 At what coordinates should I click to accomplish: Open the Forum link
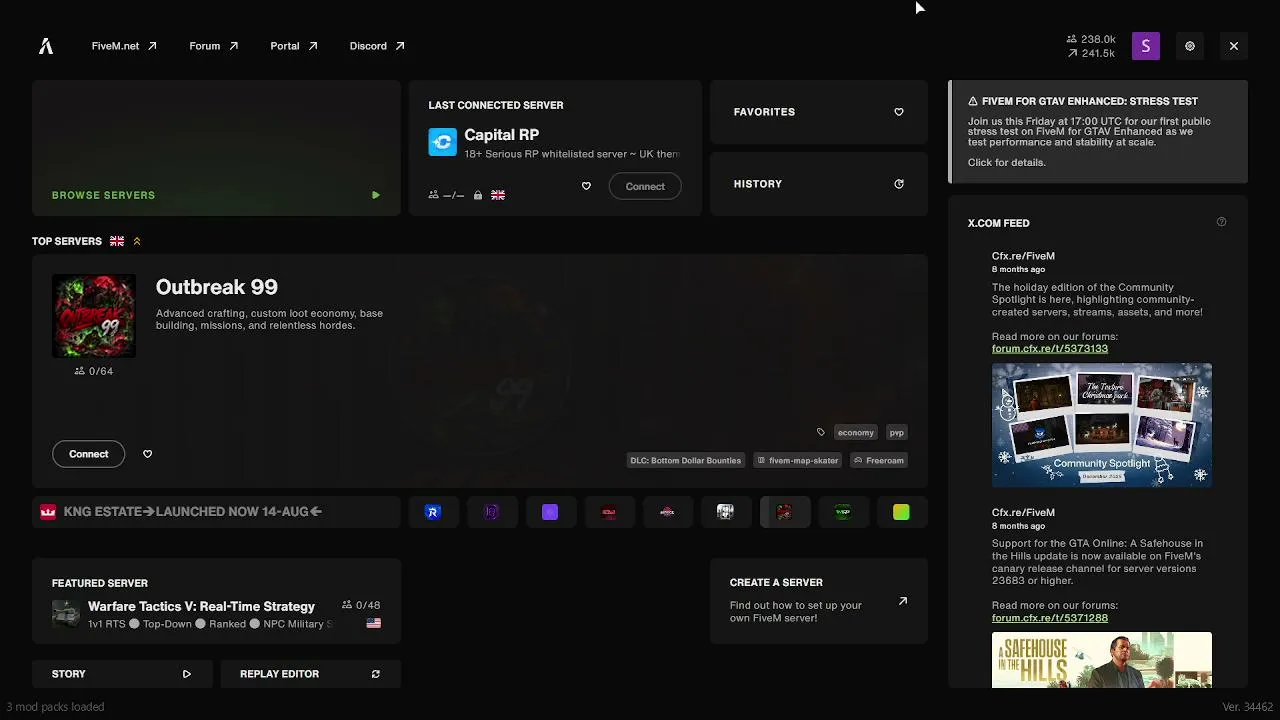pyautogui.click(x=213, y=46)
